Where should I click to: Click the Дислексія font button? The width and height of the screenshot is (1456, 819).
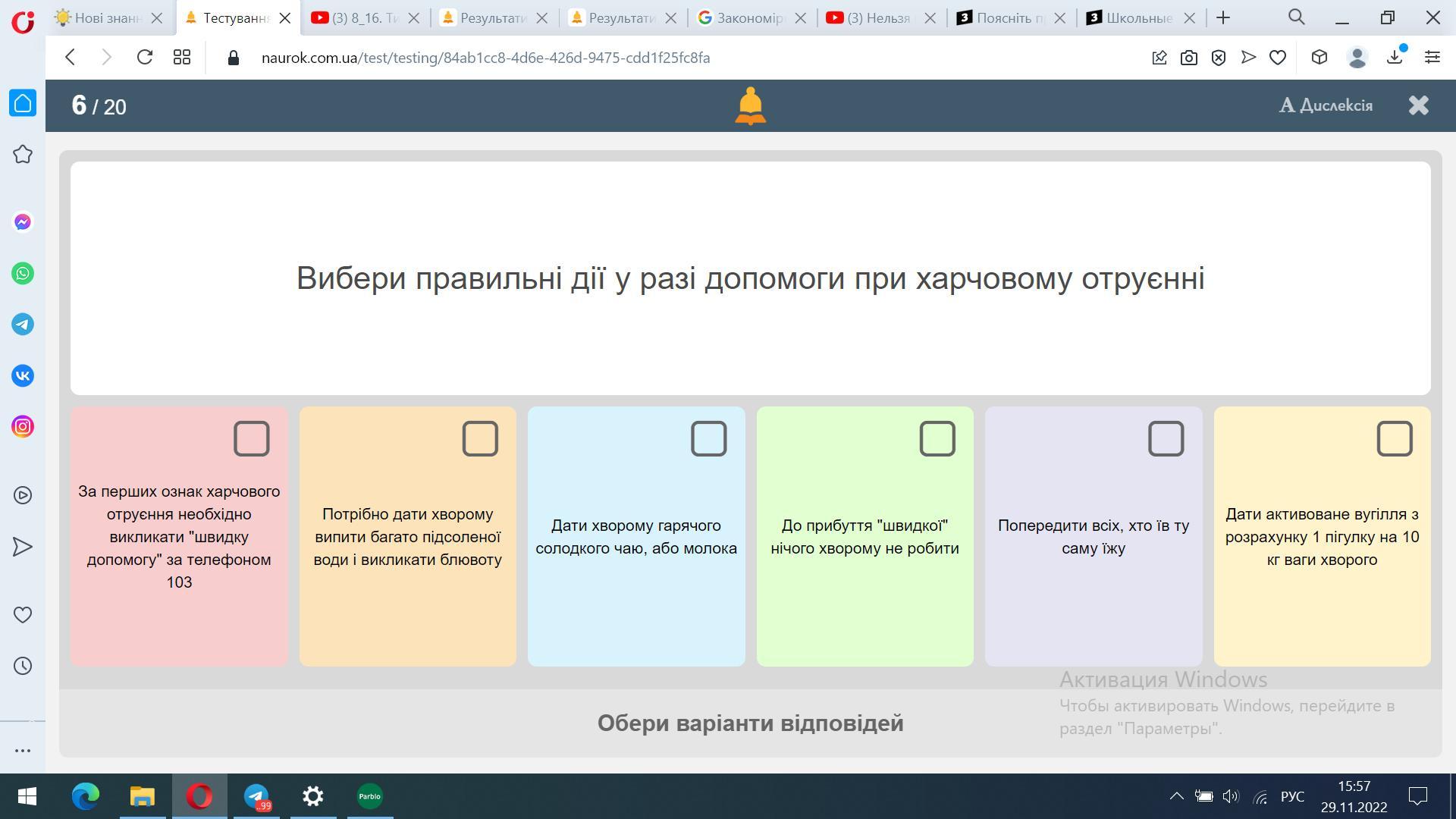click(x=1326, y=105)
